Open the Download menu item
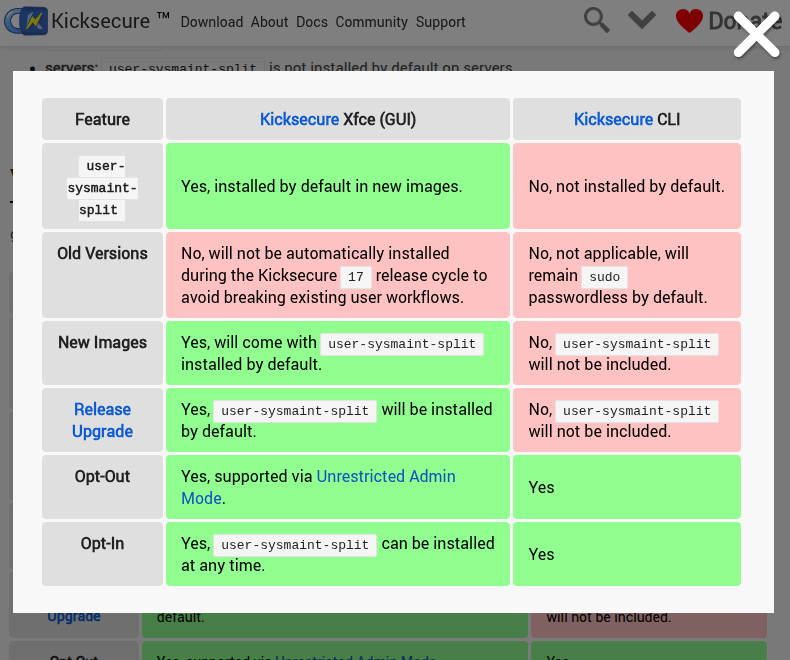Image resolution: width=790 pixels, height=660 pixels. click(x=212, y=22)
